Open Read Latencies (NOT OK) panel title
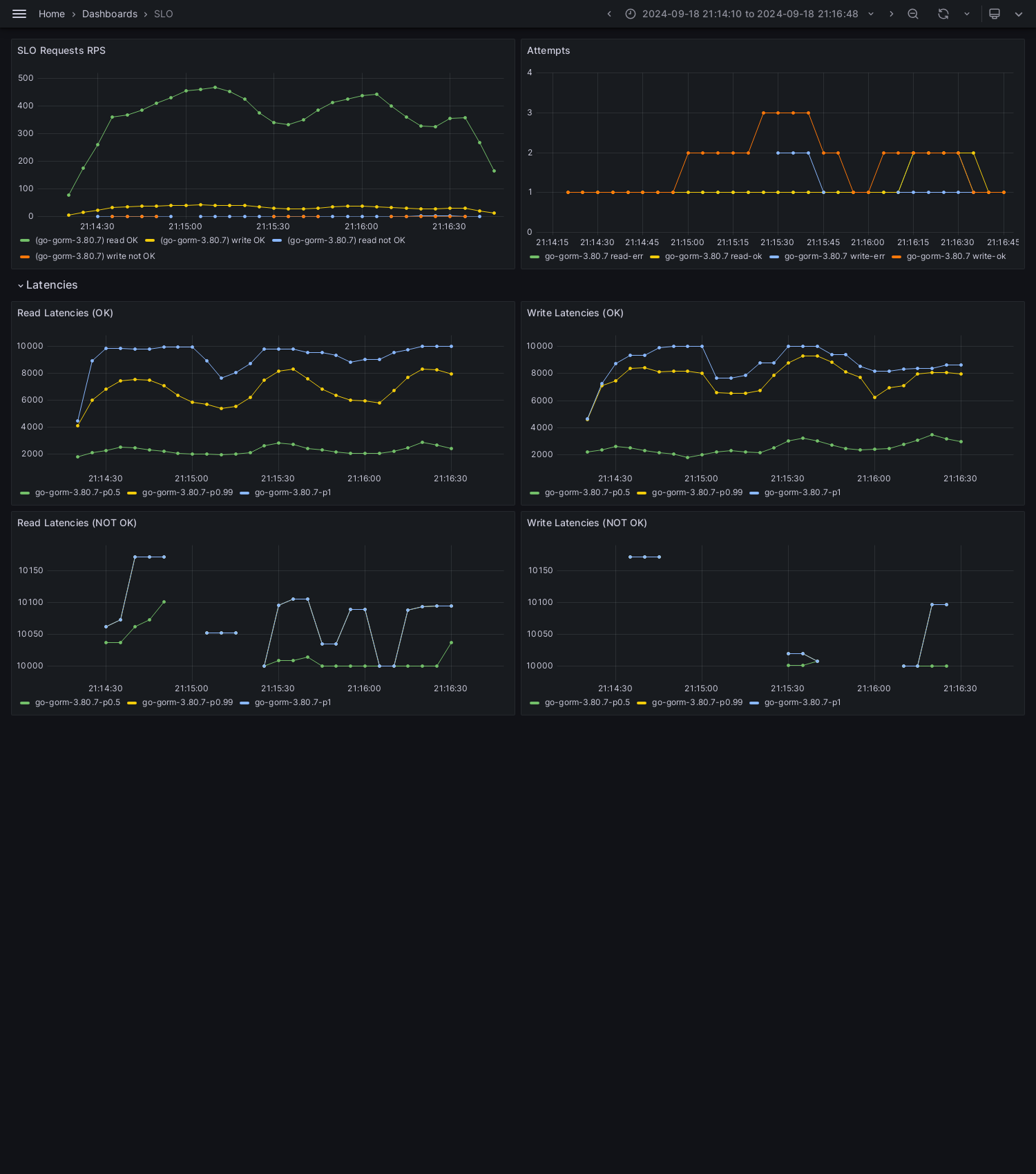 tap(77, 523)
